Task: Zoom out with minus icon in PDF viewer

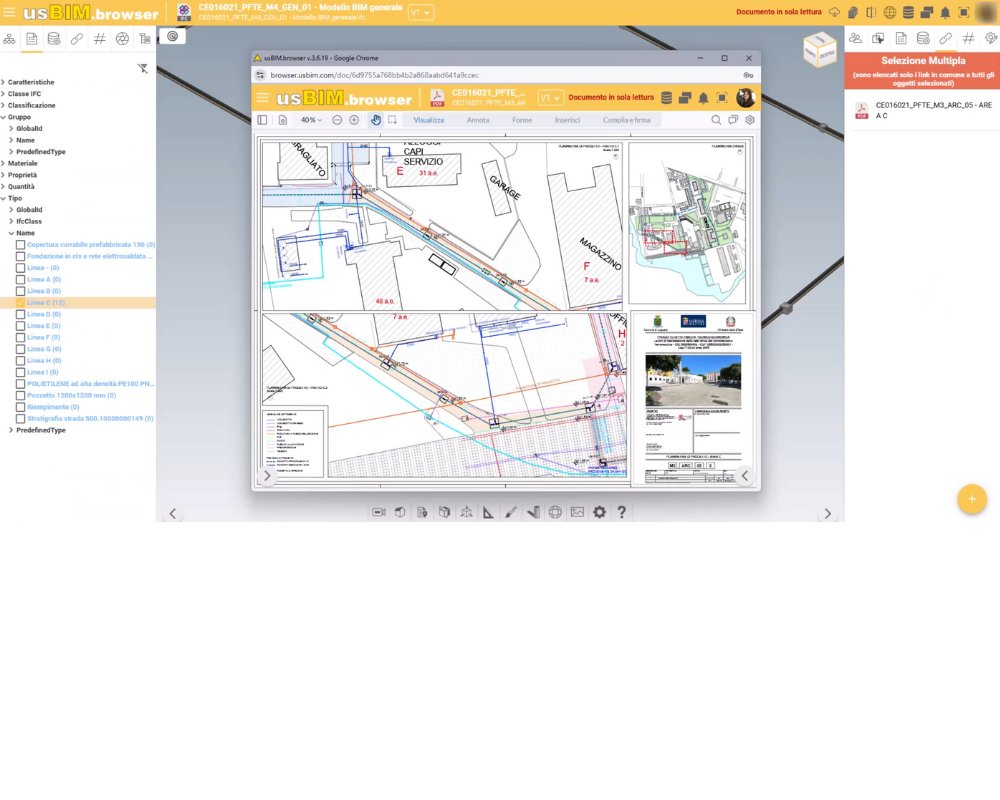Action: pos(337,120)
